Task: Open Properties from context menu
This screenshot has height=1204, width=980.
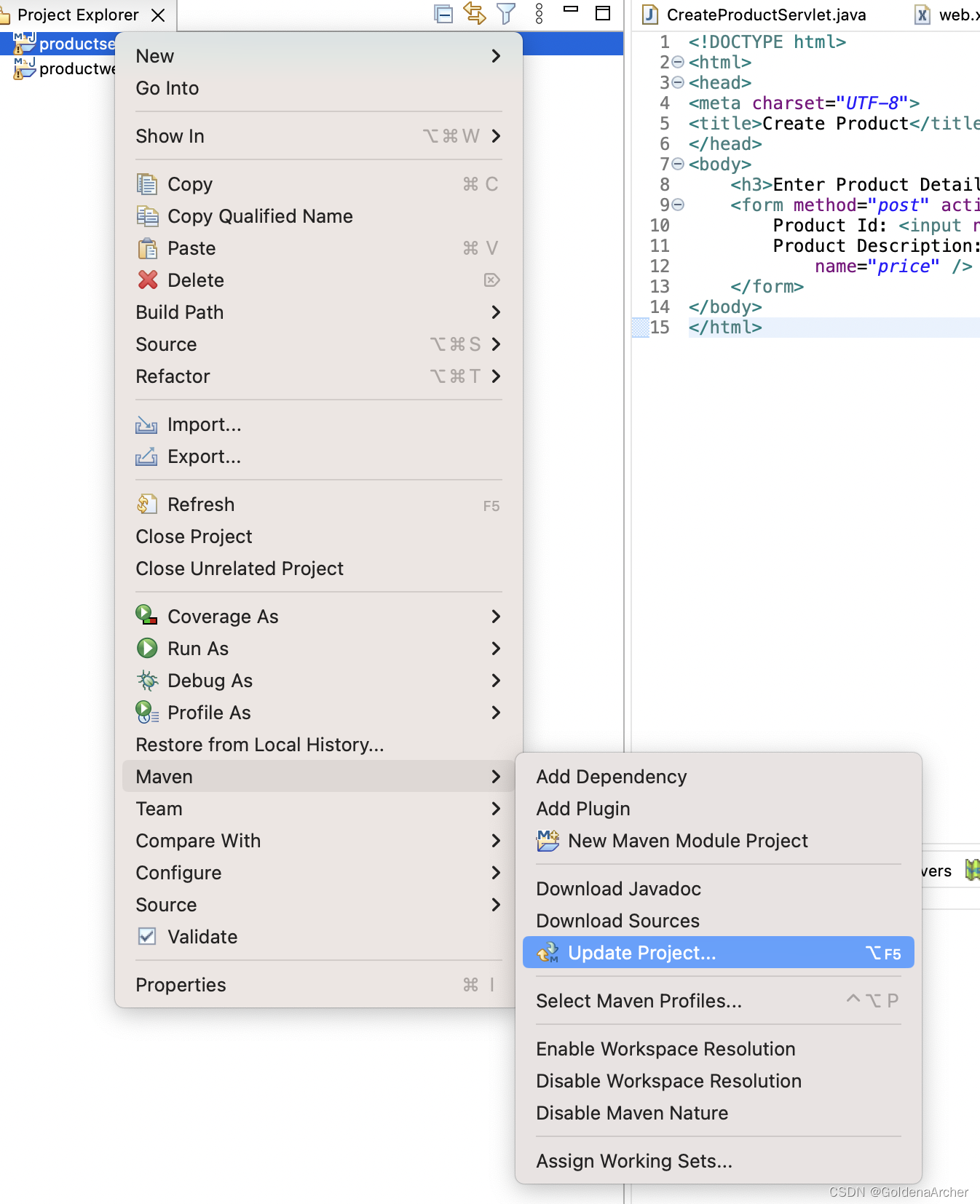Action: pyautogui.click(x=319, y=985)
